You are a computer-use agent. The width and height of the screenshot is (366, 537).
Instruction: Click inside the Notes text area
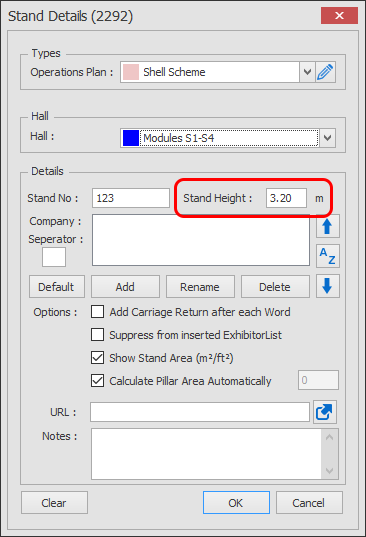coord(206,454)
